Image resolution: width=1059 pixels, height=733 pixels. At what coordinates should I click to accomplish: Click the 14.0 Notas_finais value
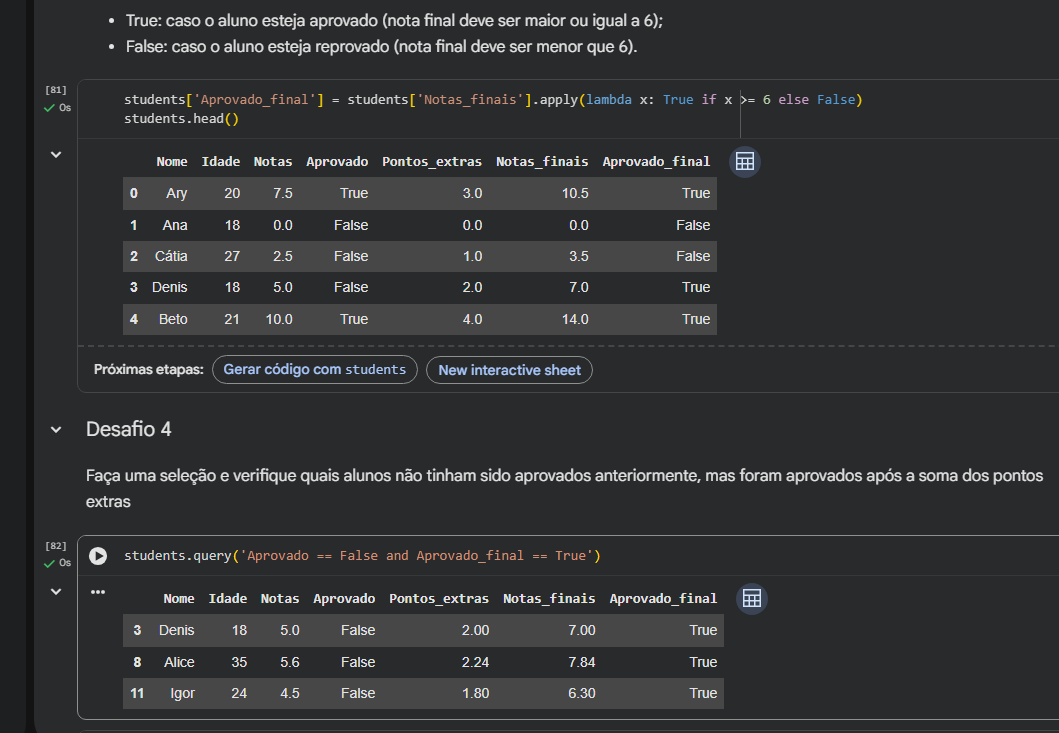pyautogui.click(x=575, y=319)
